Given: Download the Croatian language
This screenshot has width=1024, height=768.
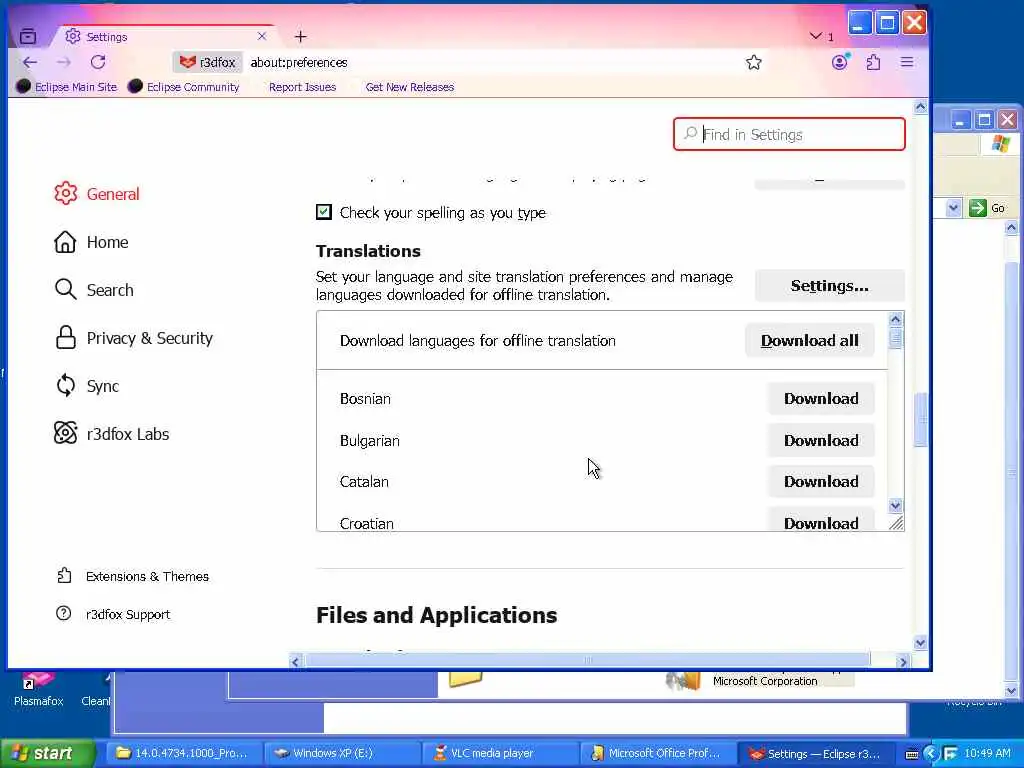Looking at the screenshot, I should point(821,520).
